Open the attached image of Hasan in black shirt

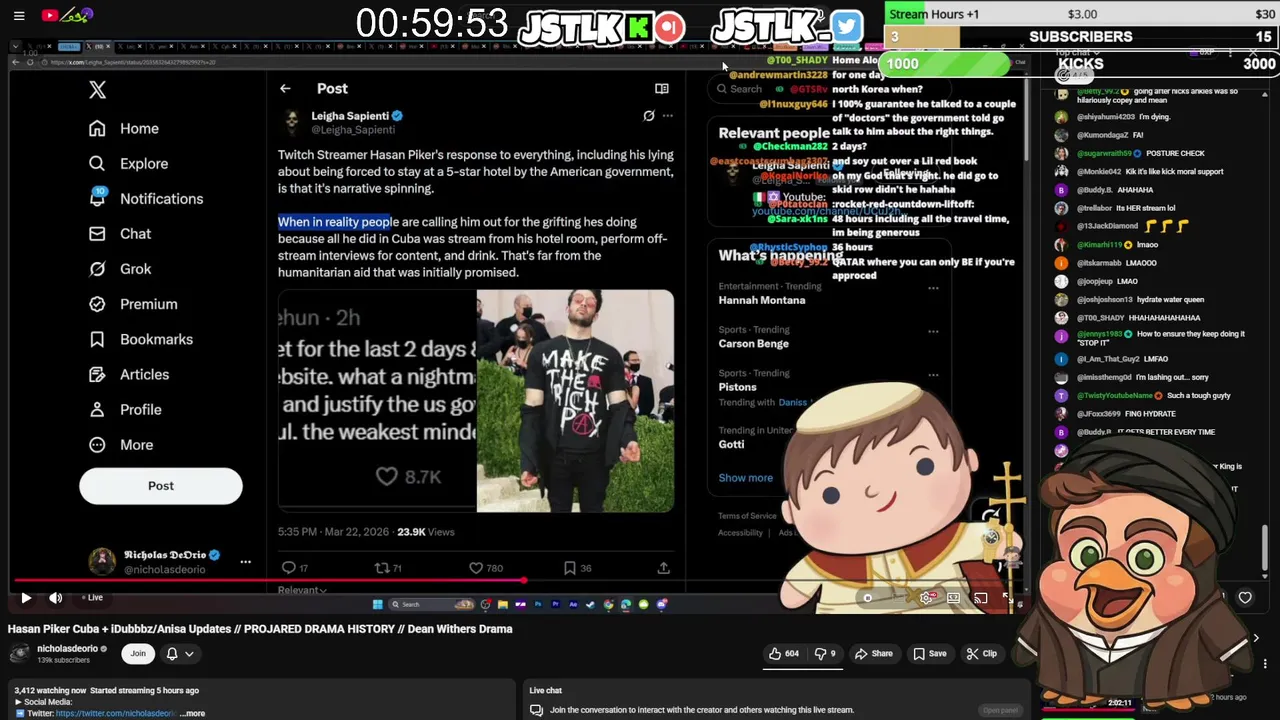(575, 401)
